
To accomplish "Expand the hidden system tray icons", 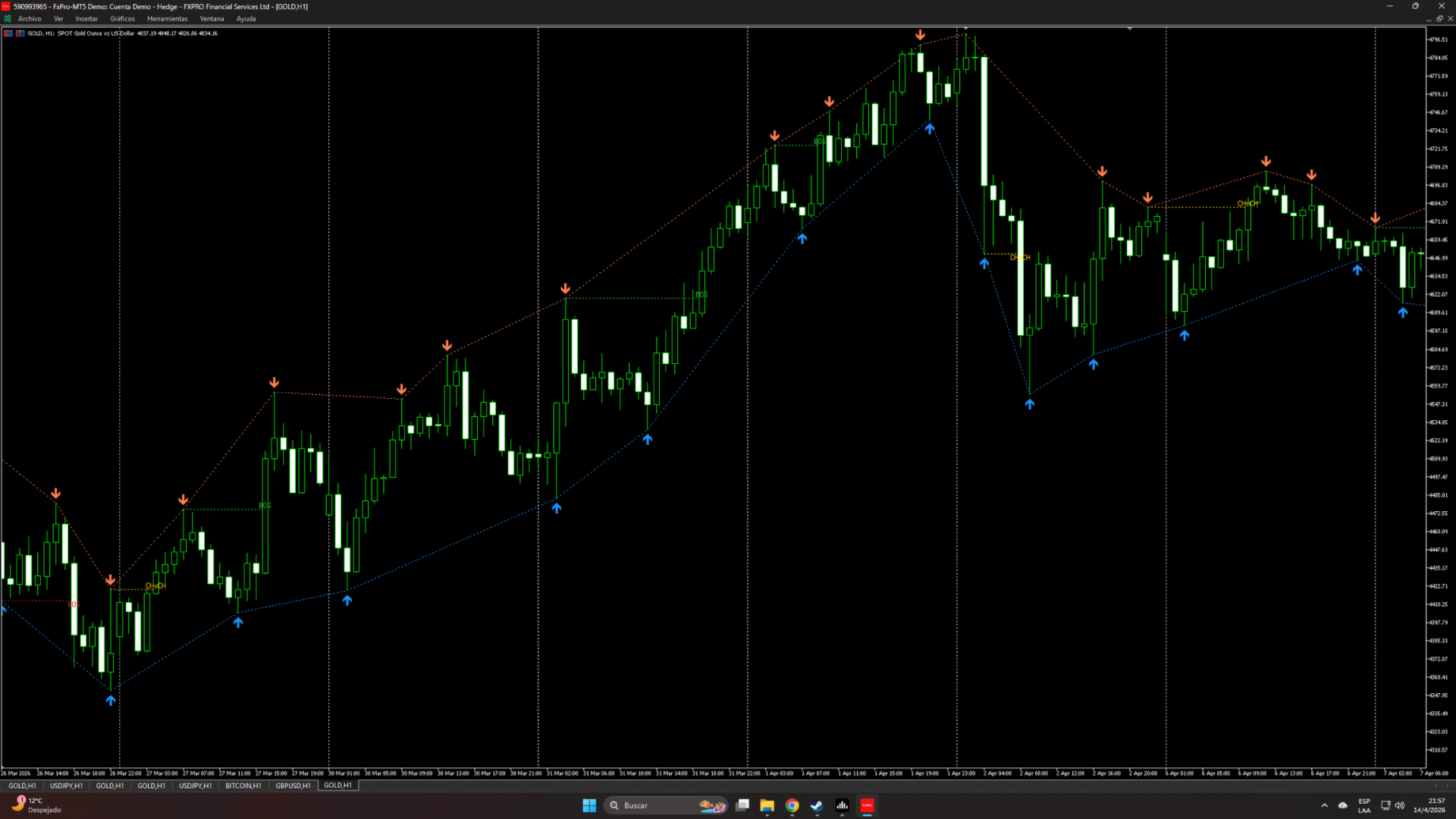I will pyautogui.click(x=1324, y=805).
